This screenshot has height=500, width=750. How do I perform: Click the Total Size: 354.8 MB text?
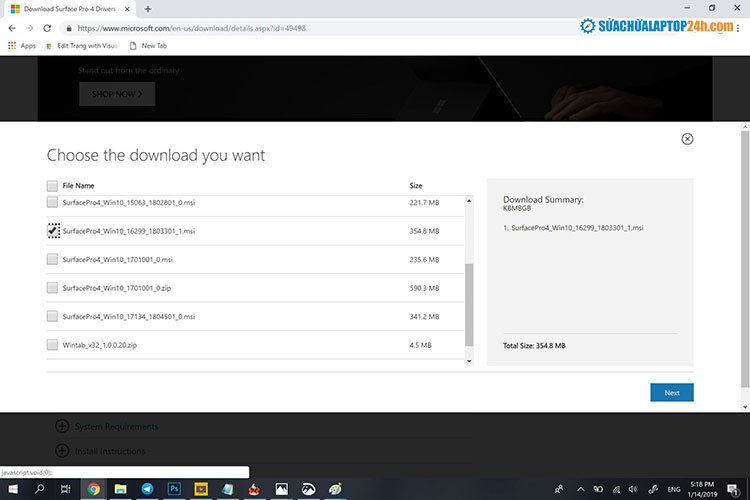click(x=534, y=345)
